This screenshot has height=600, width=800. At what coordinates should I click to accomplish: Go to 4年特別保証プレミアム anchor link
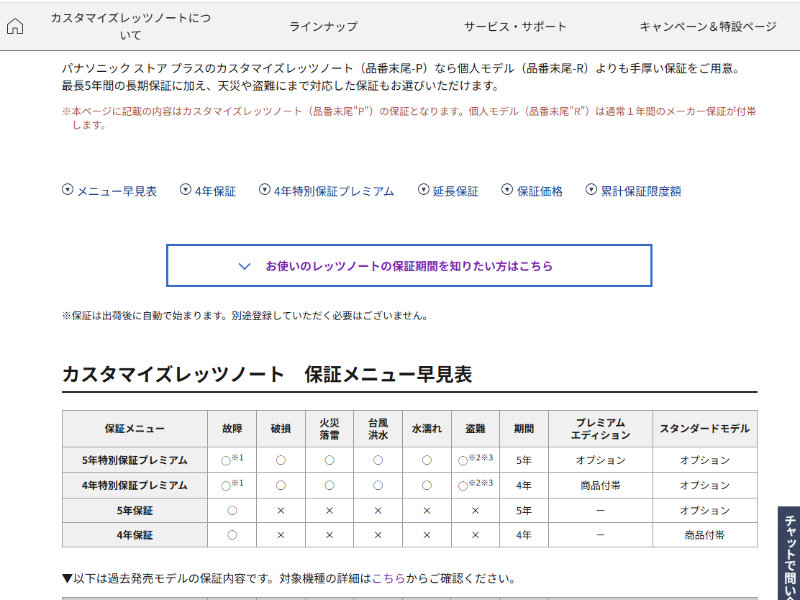click(334, 191)
